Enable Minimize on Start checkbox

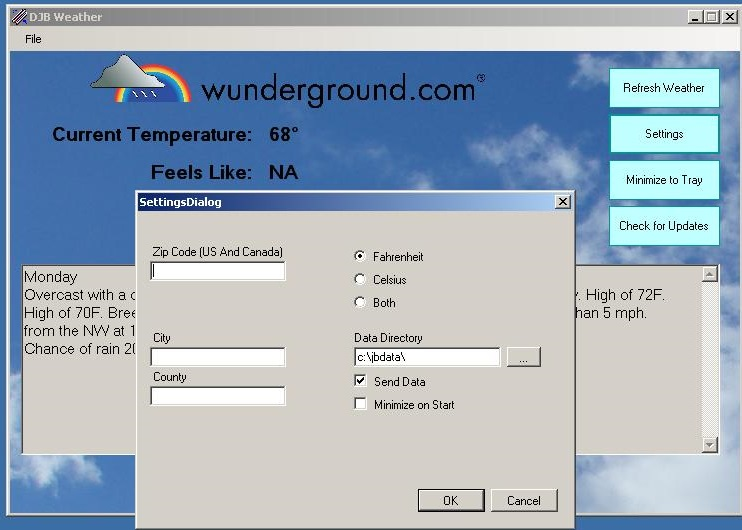click(x=361, y=405)
